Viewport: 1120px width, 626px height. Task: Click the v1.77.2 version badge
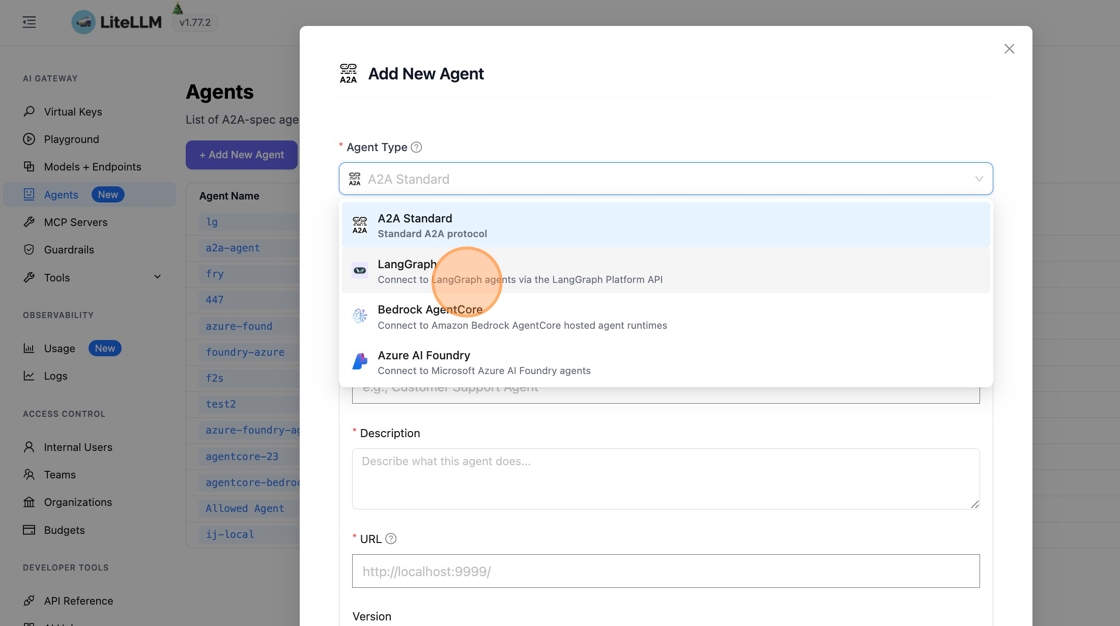pos(195,22)
